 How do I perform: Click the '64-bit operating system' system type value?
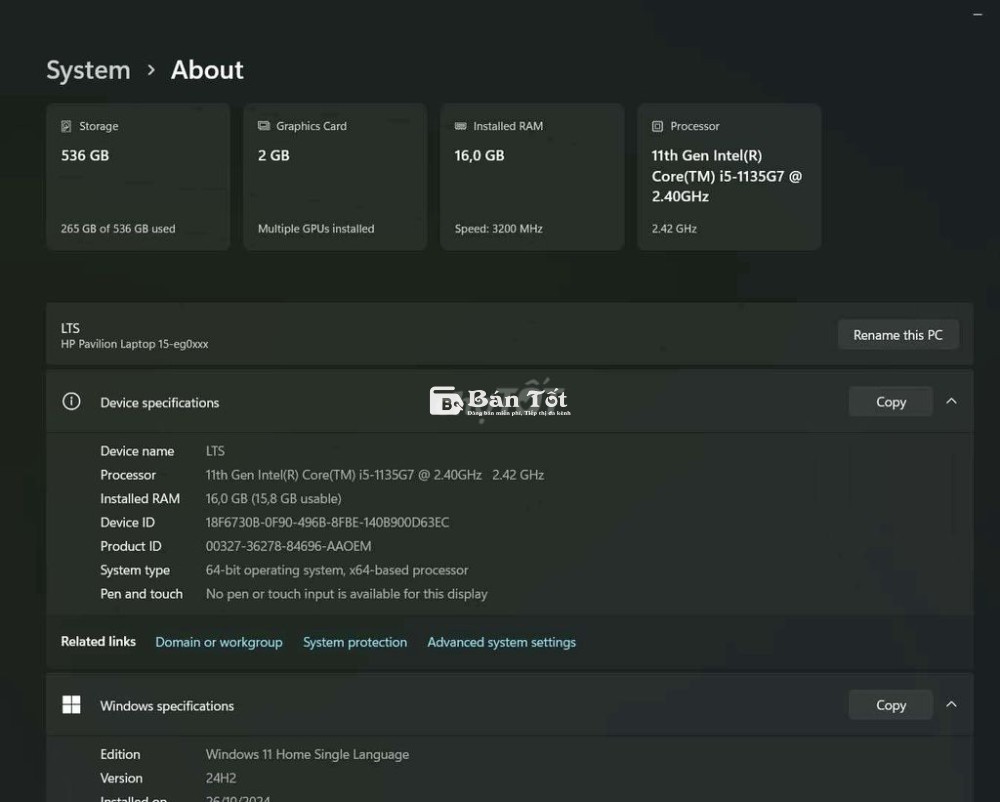pos(337,570)
